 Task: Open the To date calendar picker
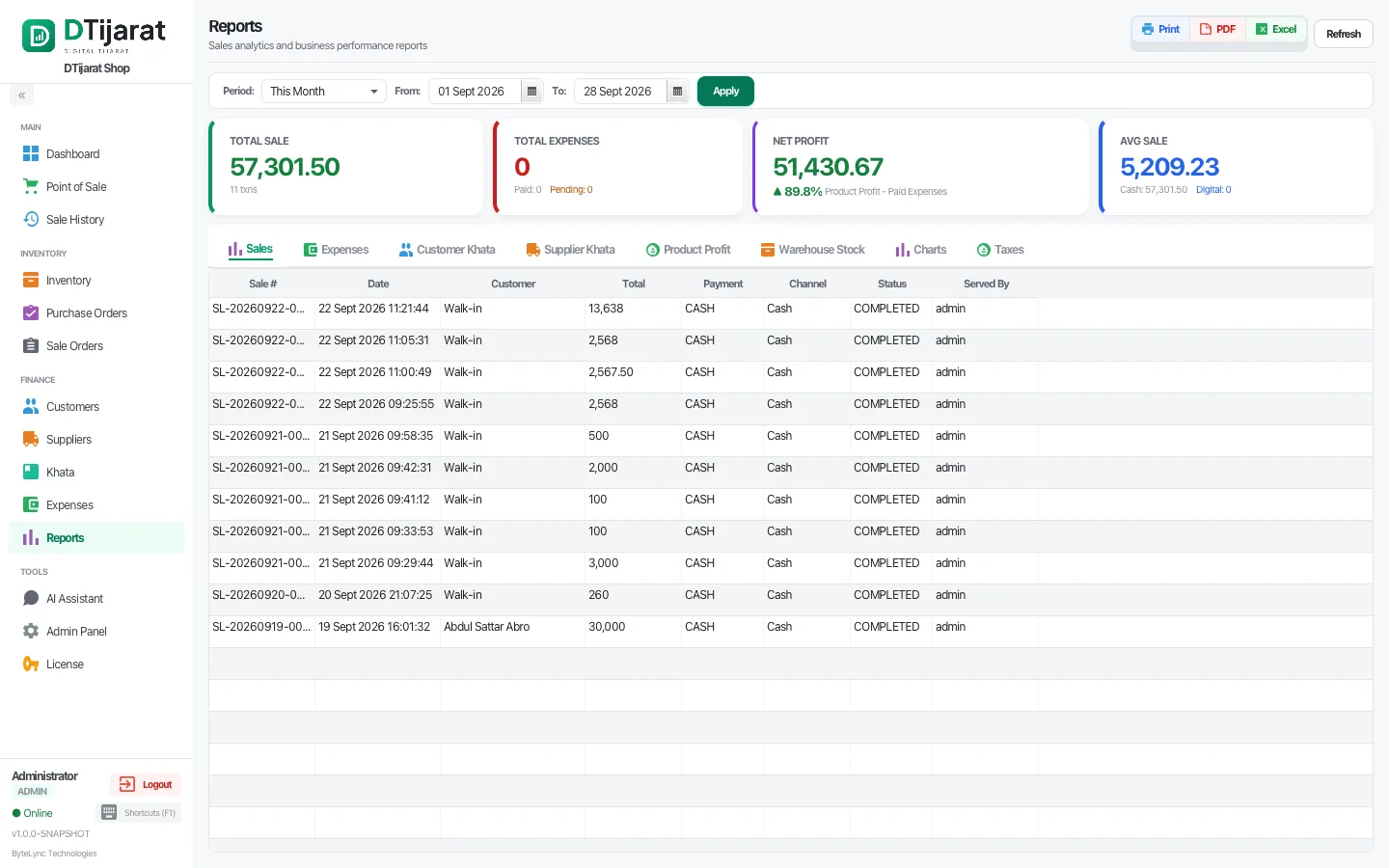click(x=677, y=92)
